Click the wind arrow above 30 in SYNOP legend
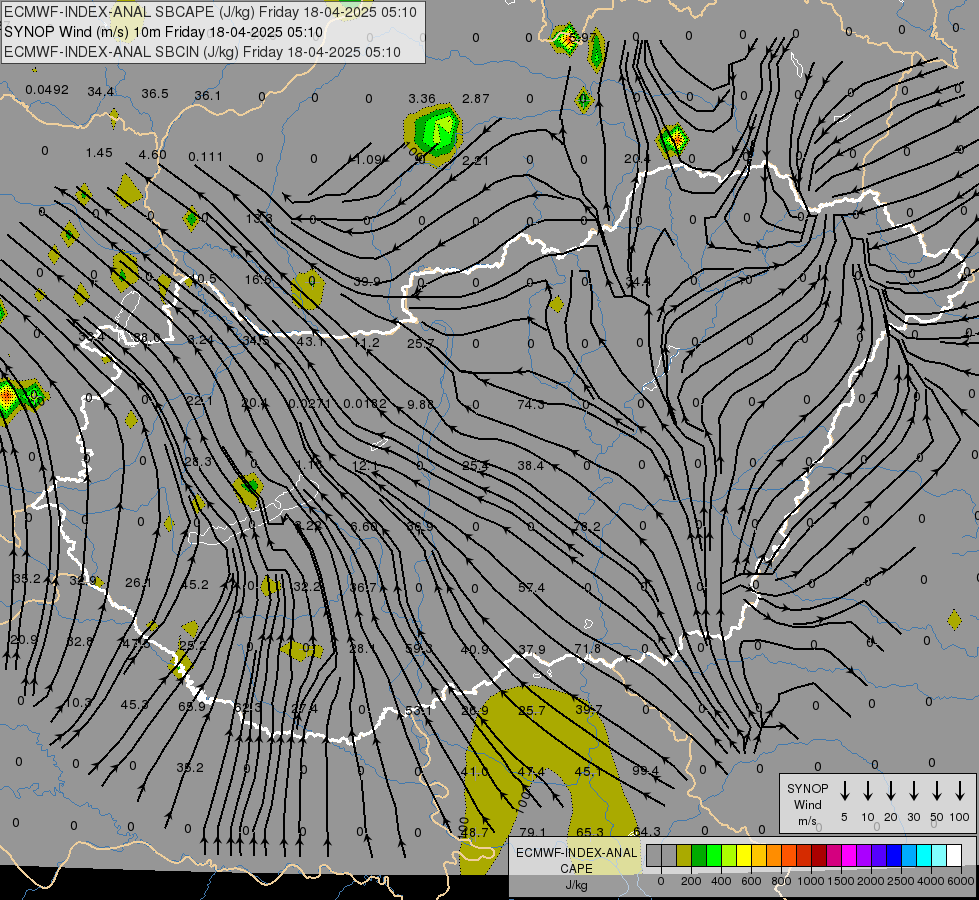This screenshot has width=979, height=900. click(x=913, y=791)
